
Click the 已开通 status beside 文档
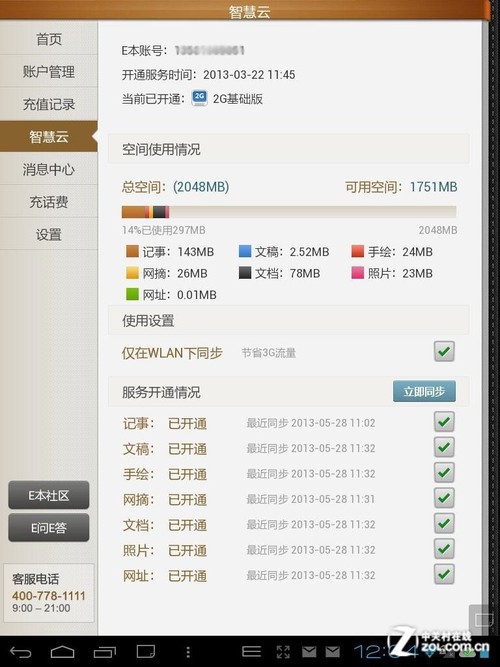click(188, 525)
